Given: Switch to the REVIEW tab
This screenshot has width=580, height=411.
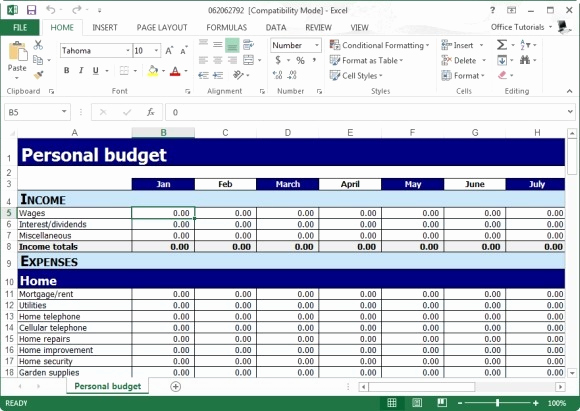Looking at the screenshot, I should pos(318,27).
